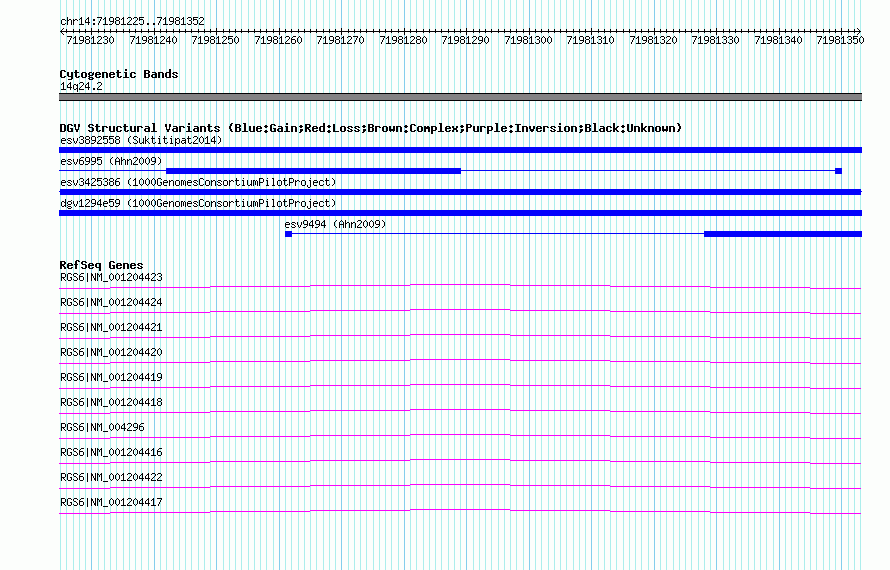Click the RGS6|NM_001204419 transcript label
Screen dimensions: 890x570
point(111,378)
